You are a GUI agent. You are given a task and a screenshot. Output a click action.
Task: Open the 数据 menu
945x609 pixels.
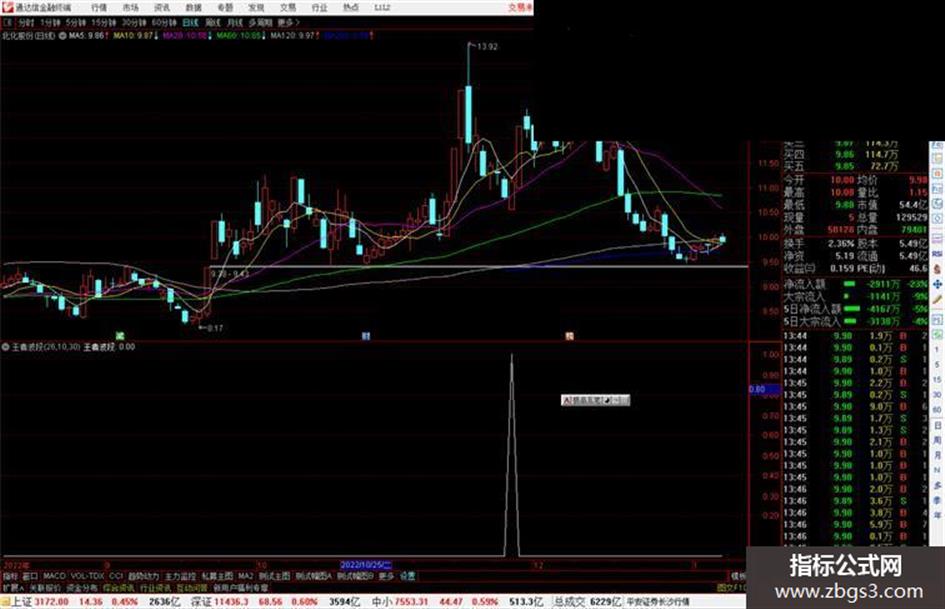point(193,8)
